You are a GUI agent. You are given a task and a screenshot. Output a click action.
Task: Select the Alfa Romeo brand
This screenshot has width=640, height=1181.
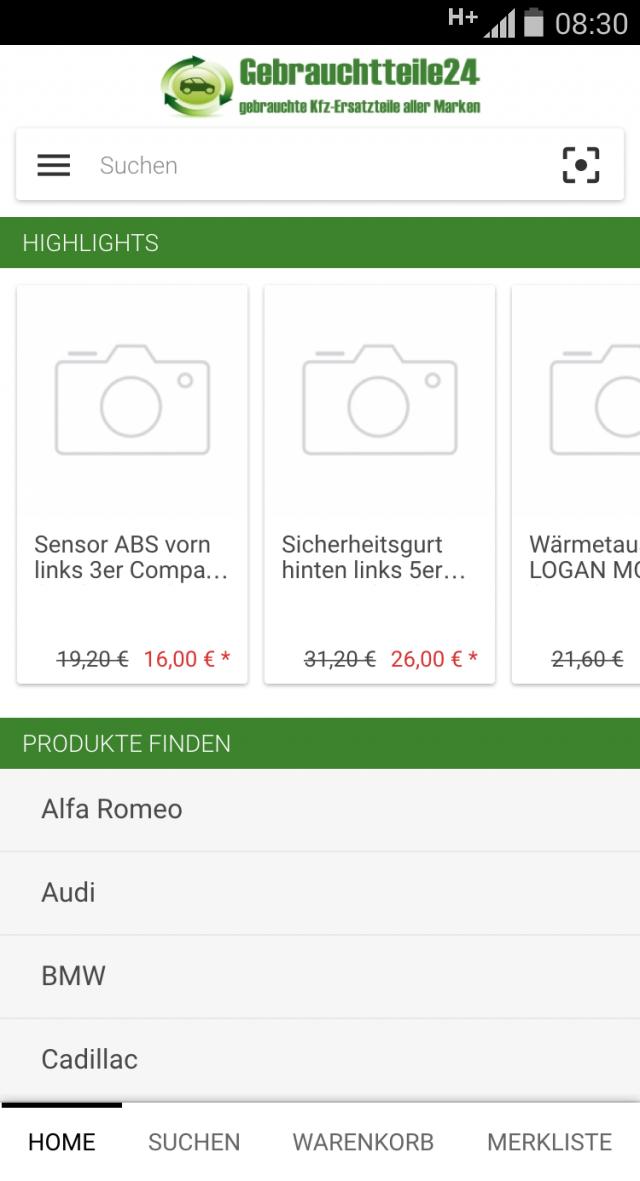click(112, 809)
